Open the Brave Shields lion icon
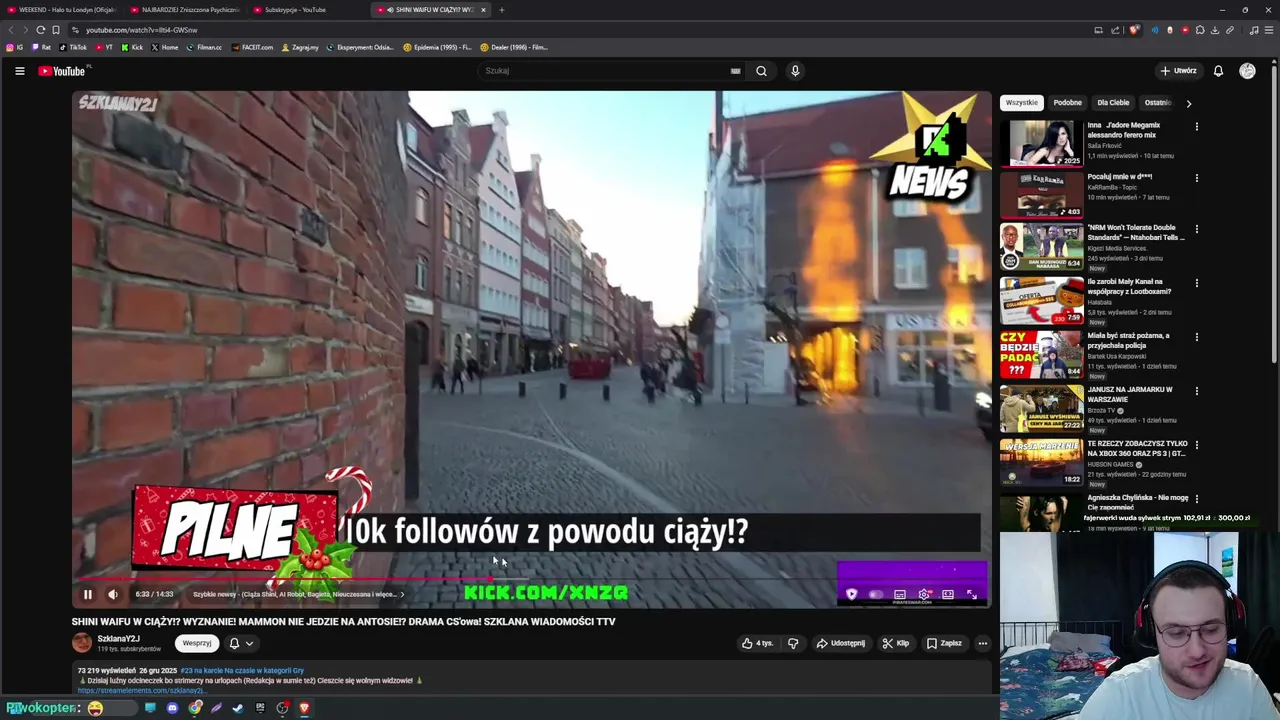This screenshot has width=1280, height=720. [x=1133, y=30]
